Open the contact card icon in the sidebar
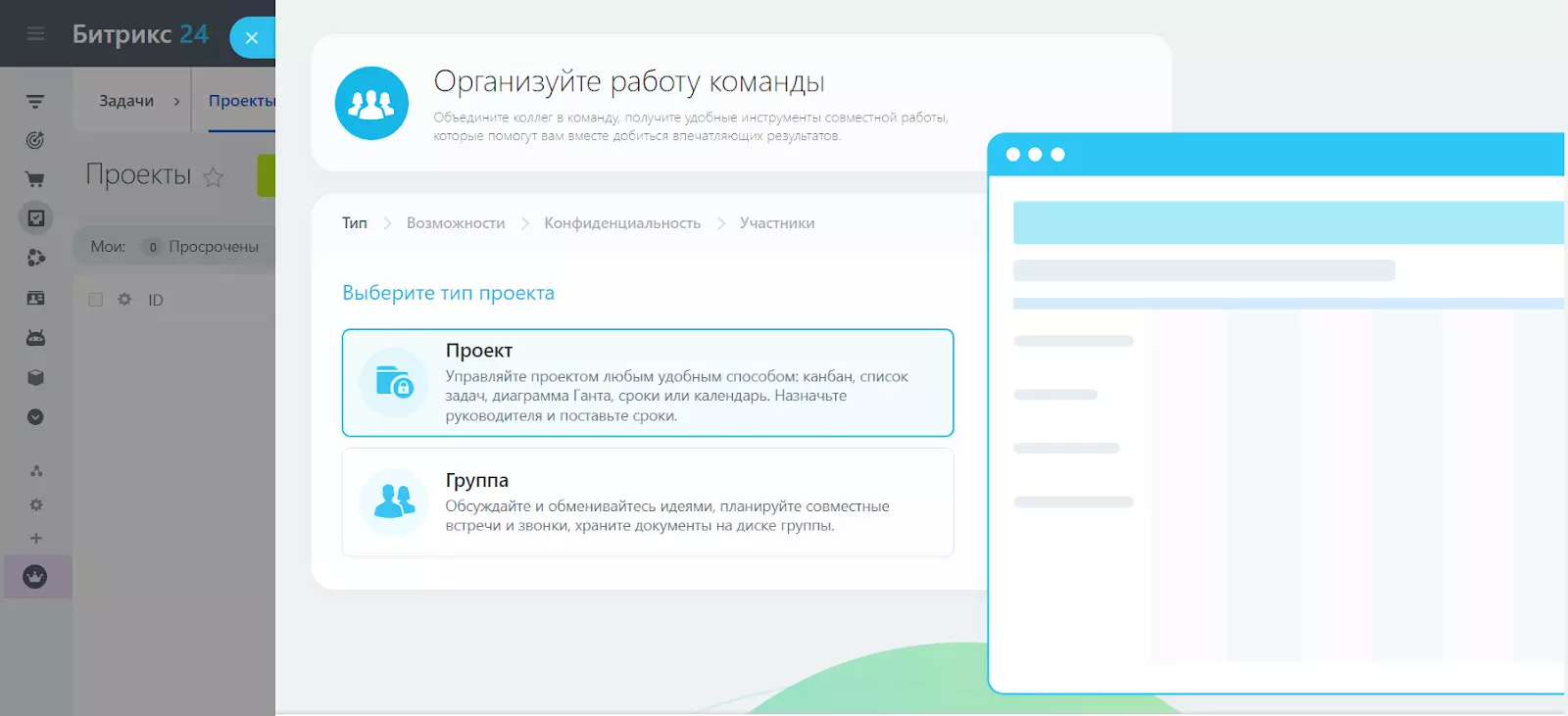The width and height of the screenshot is (1568, 716). [x=35, y=298]
